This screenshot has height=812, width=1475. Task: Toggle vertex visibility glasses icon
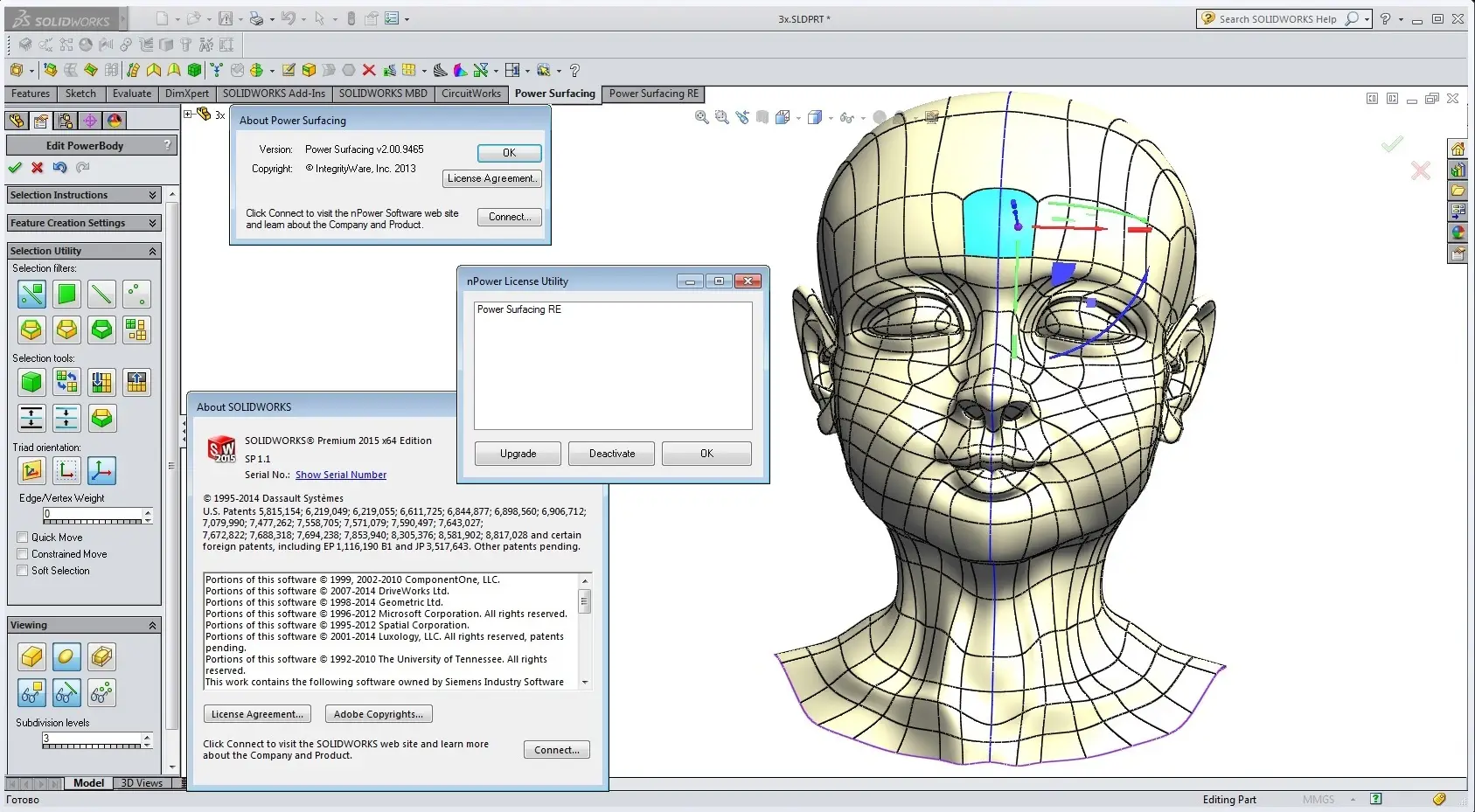(101, 693)
